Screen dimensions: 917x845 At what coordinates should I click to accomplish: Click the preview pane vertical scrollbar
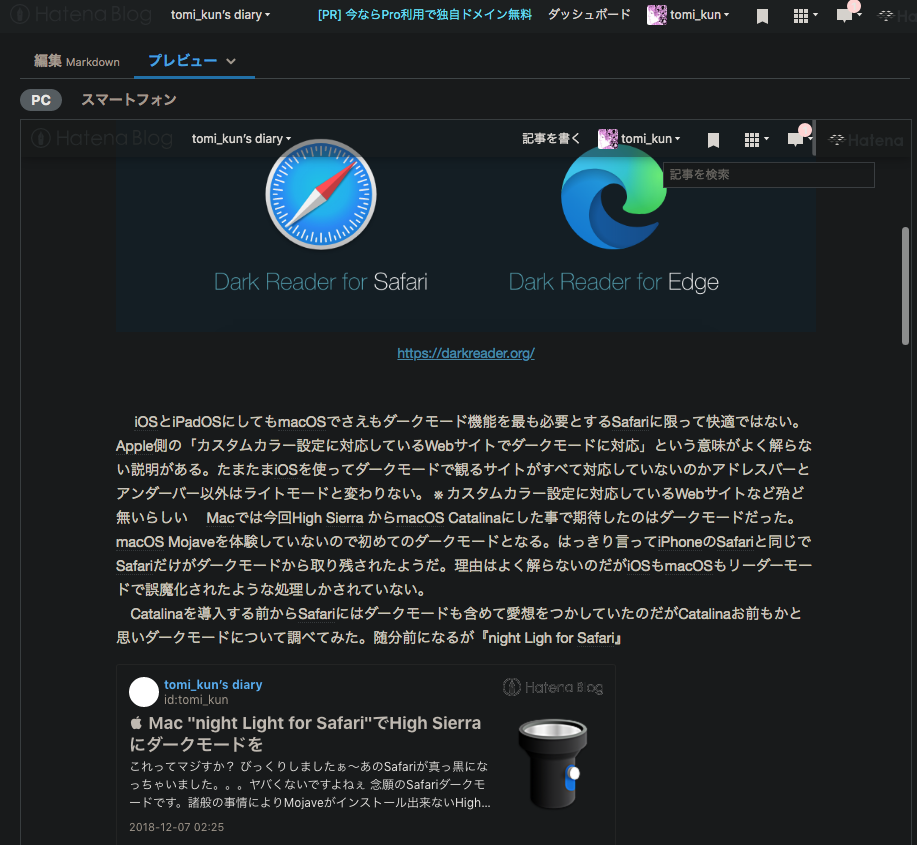pyautogui.click(x=905, y=287)
